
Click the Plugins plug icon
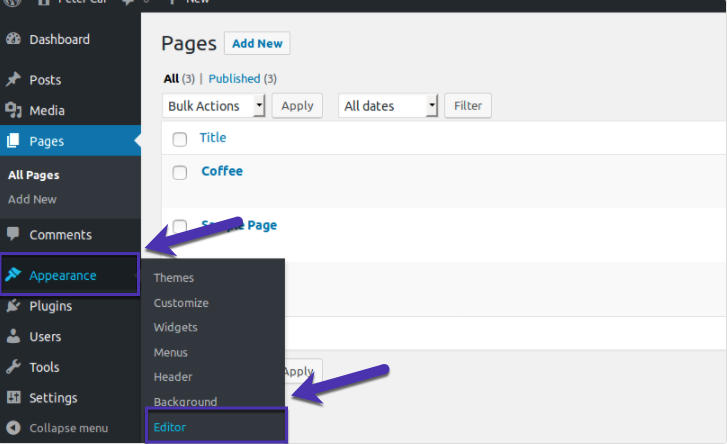coord(13,306)
